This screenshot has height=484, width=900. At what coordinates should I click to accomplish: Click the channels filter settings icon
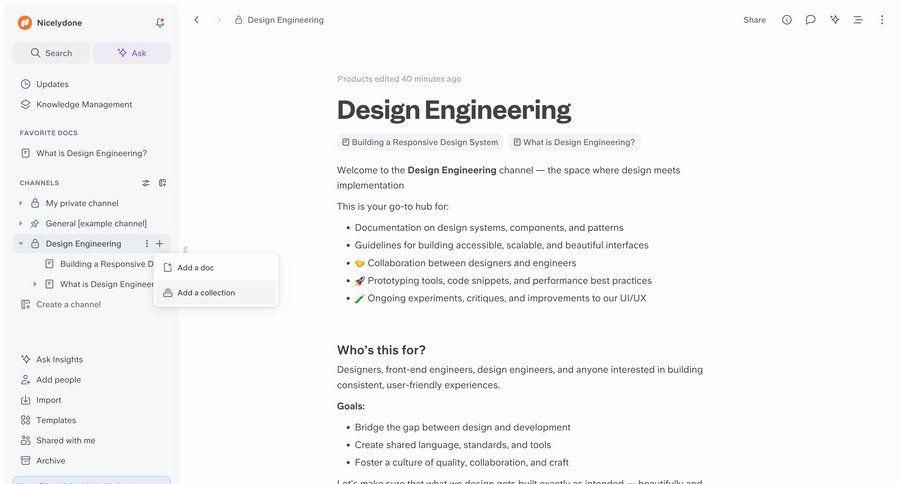coord(146,183)
